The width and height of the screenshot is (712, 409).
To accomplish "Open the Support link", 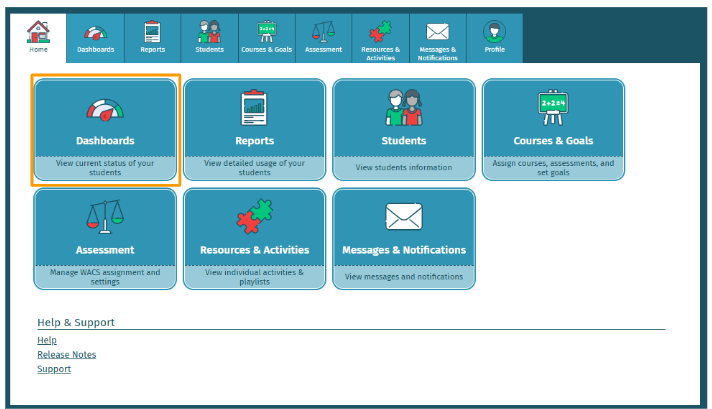I will tap(54, 369).
